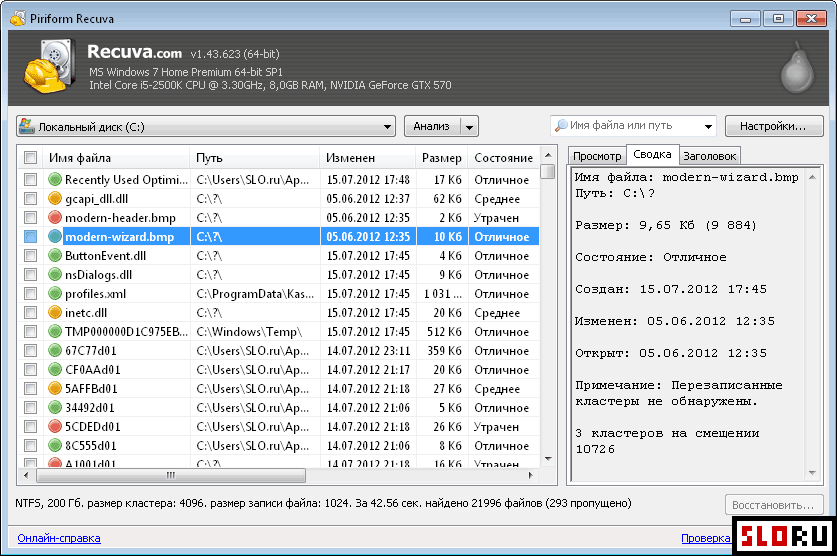Check the modern-header.bmp checkbox
Viewport: 837px width, 556px height.
click(30, 218)
